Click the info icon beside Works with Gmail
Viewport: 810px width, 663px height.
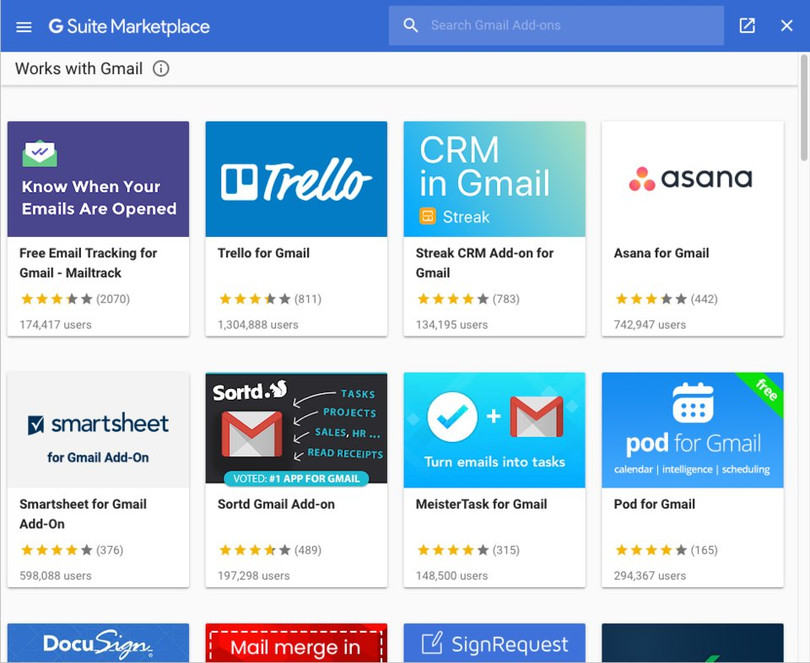tap(160, 69)
